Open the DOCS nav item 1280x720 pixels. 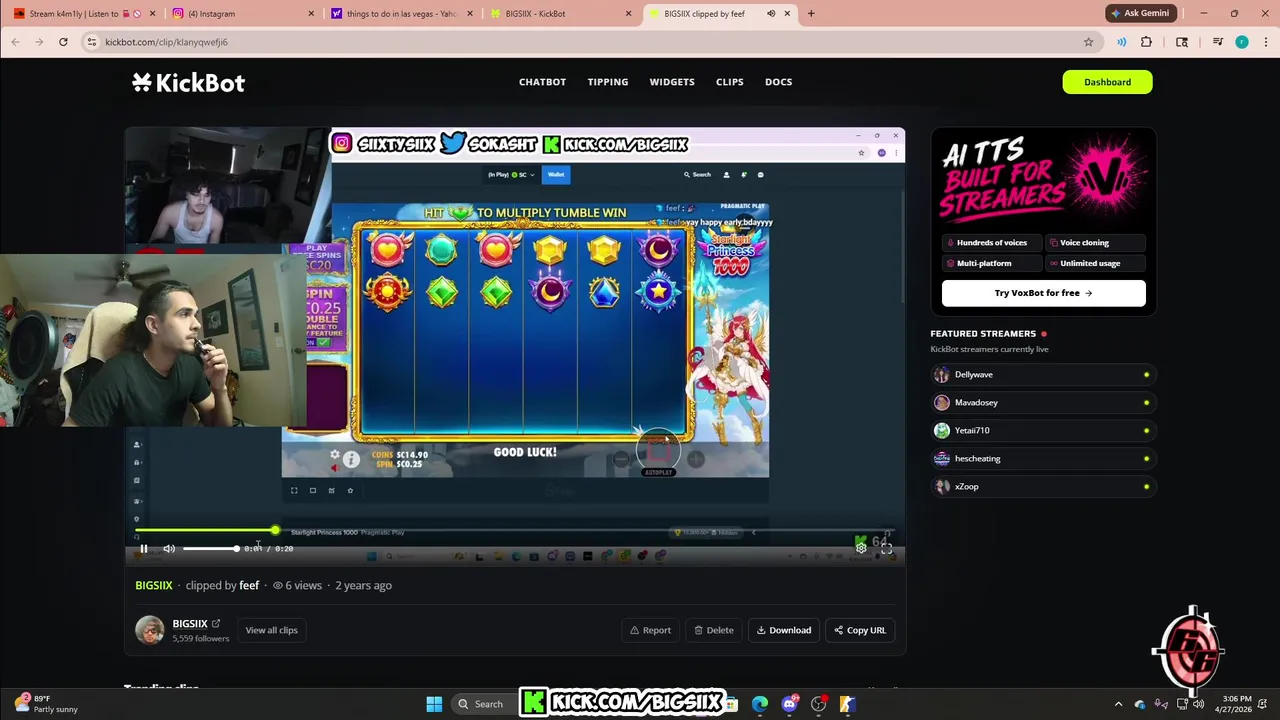coord(779,82)
